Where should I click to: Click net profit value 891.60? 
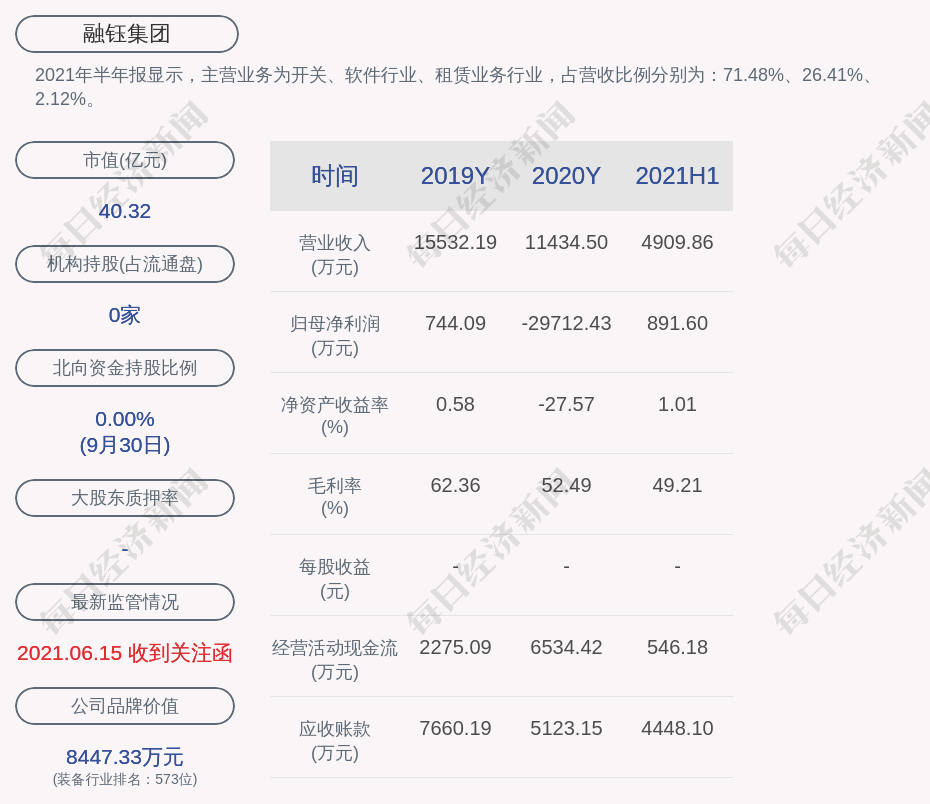point(677,323)
